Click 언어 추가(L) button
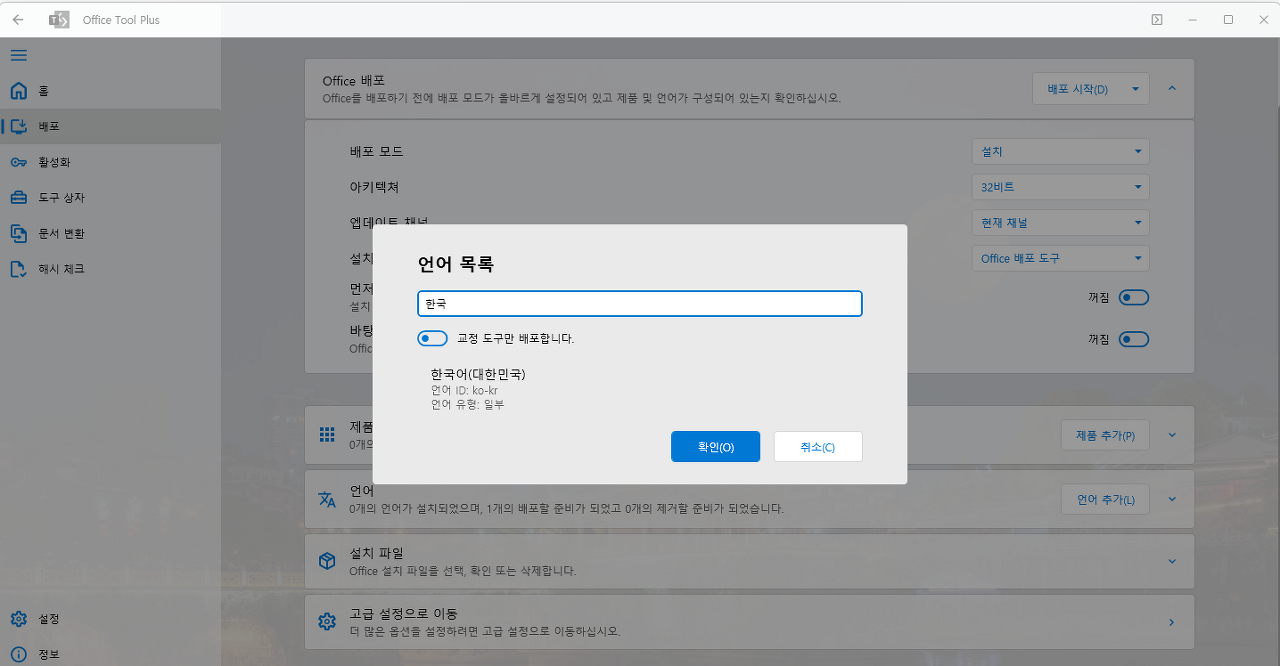This screenshot has width=1280, height=666. (x=1105, y=499)
